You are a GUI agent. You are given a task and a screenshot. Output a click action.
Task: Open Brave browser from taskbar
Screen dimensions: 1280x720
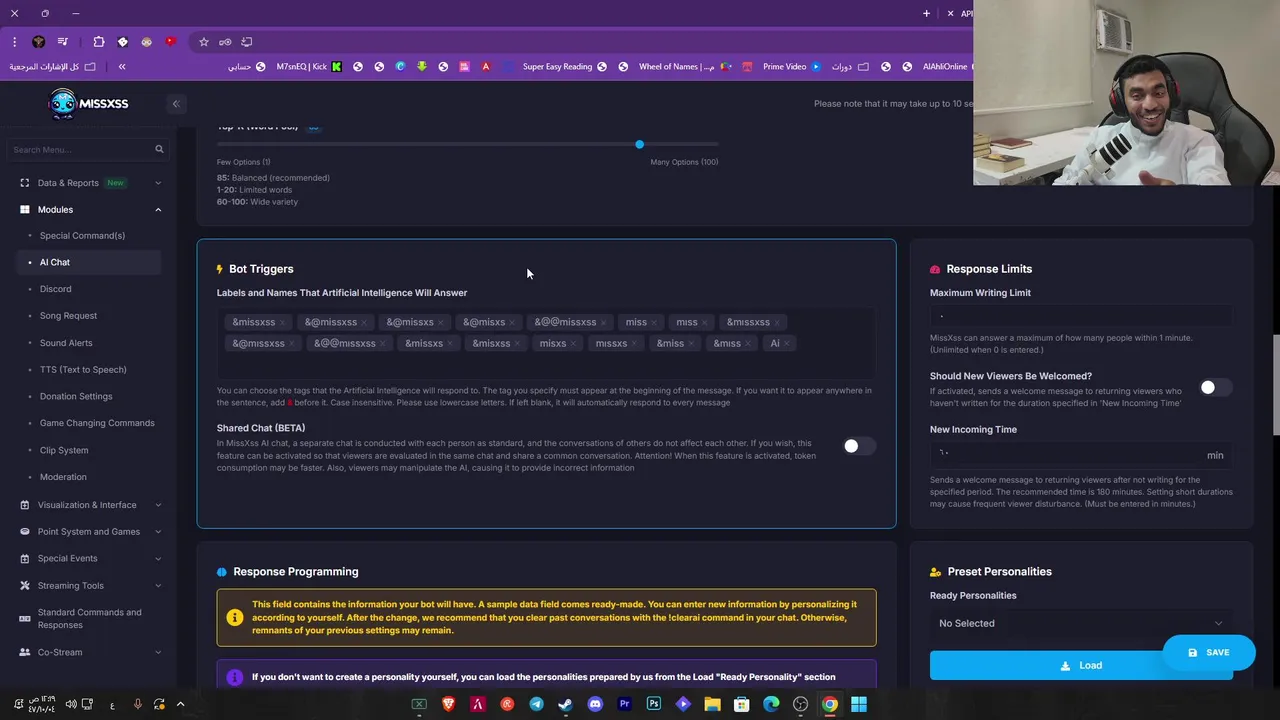tap(448, 704)
